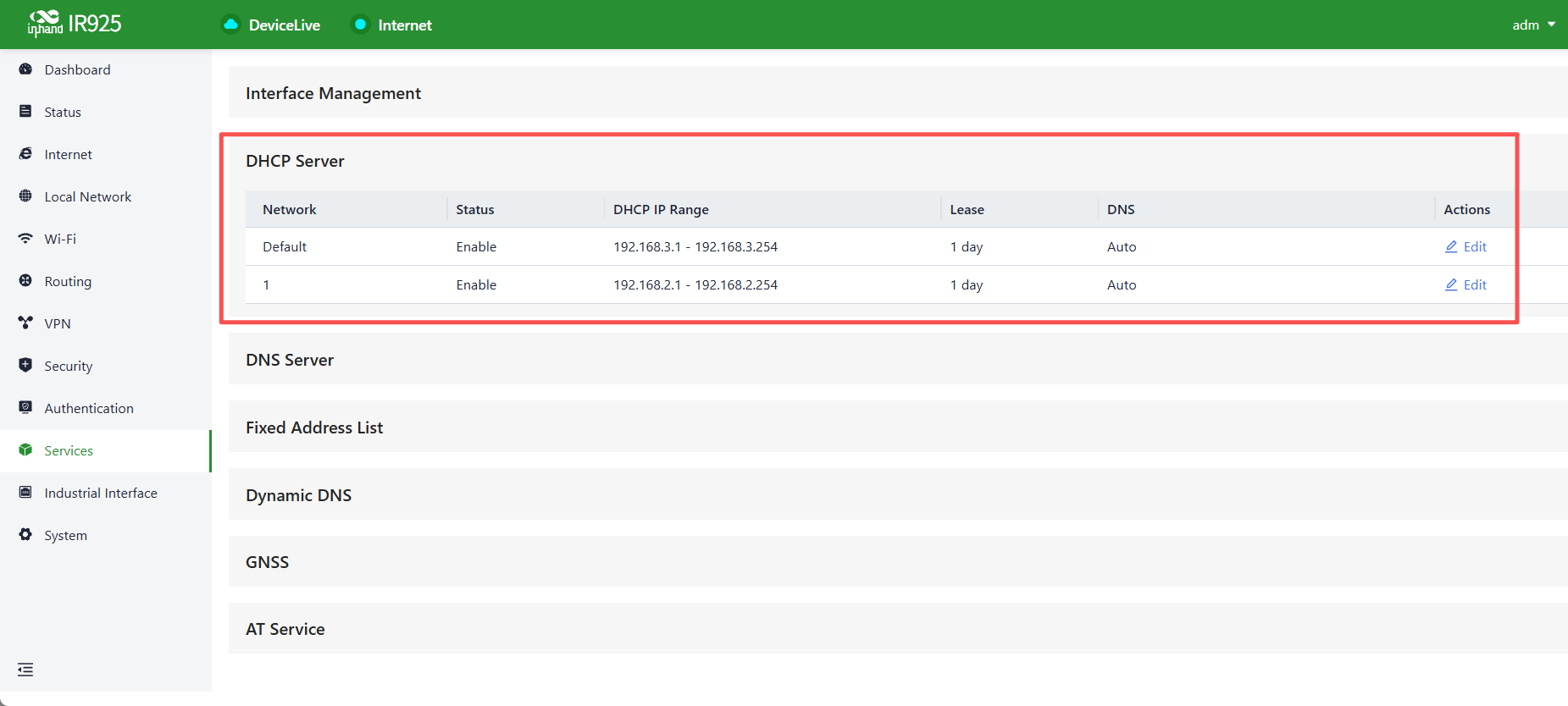This screenshot has height=706, width=1568.
Task: Click the Status sidebar icon
Action: point(25,112)
